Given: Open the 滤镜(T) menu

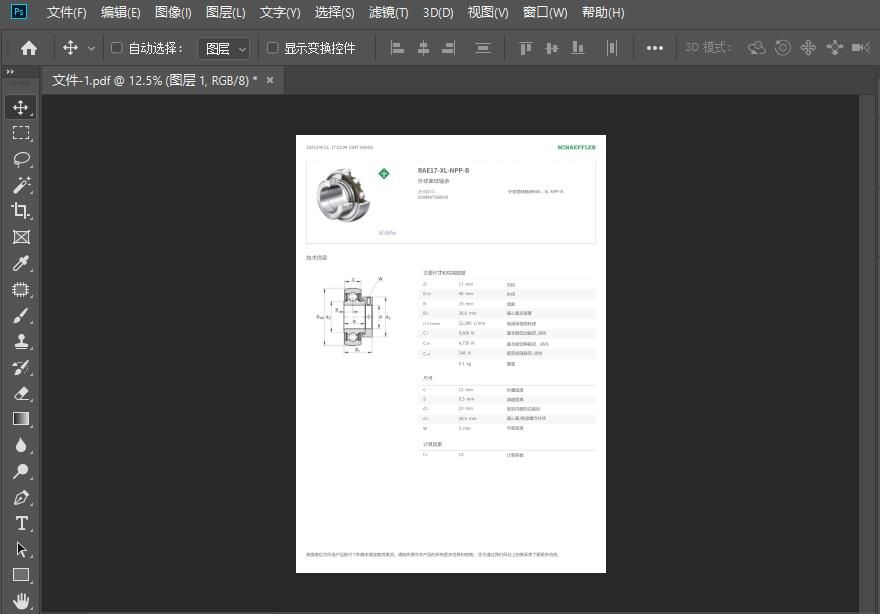Looking at the screenshot, I should tap(388, 12).
